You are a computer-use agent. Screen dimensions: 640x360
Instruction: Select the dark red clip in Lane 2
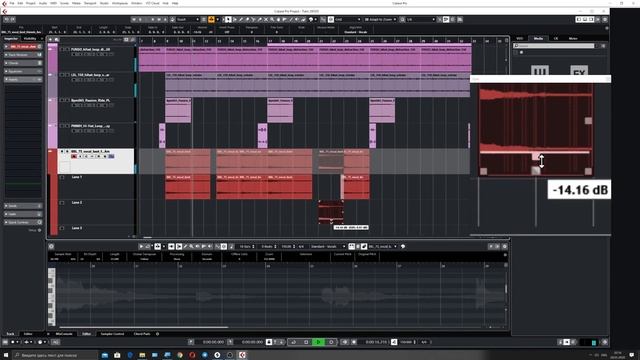[x=331, y=212]
